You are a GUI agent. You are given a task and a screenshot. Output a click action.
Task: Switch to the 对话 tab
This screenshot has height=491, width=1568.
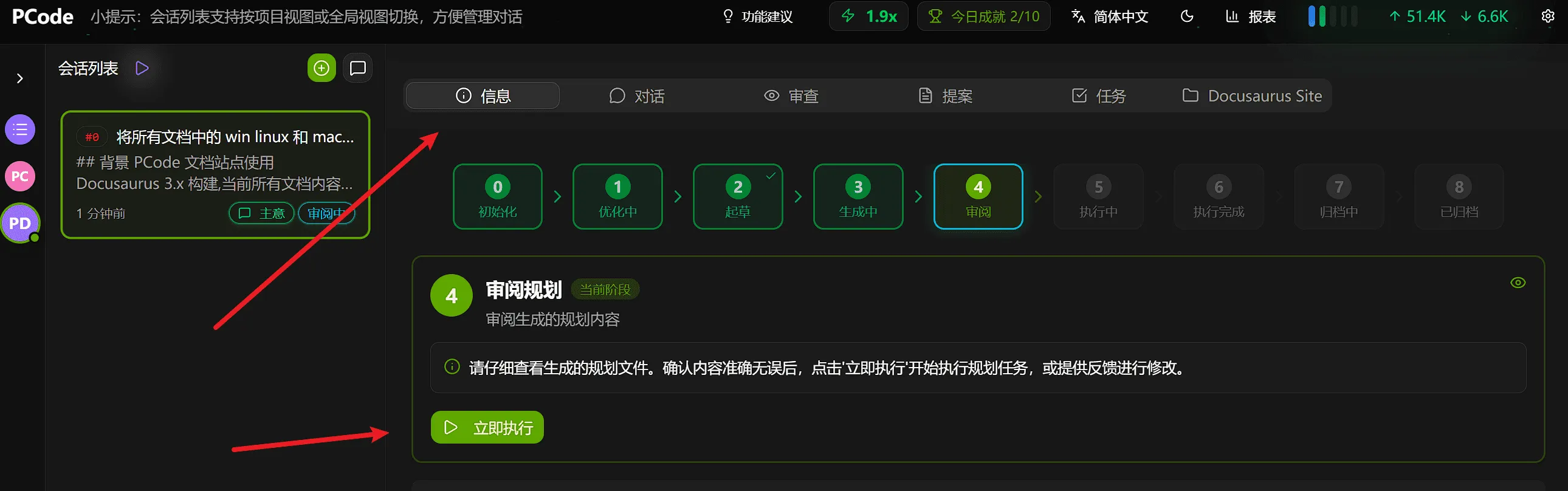637,96
